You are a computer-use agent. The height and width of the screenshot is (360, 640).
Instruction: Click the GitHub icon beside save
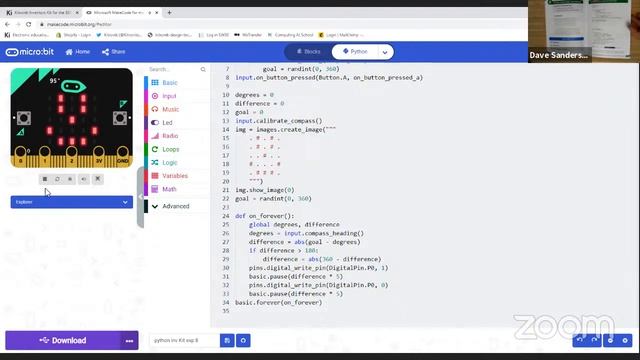coord(243,340)
